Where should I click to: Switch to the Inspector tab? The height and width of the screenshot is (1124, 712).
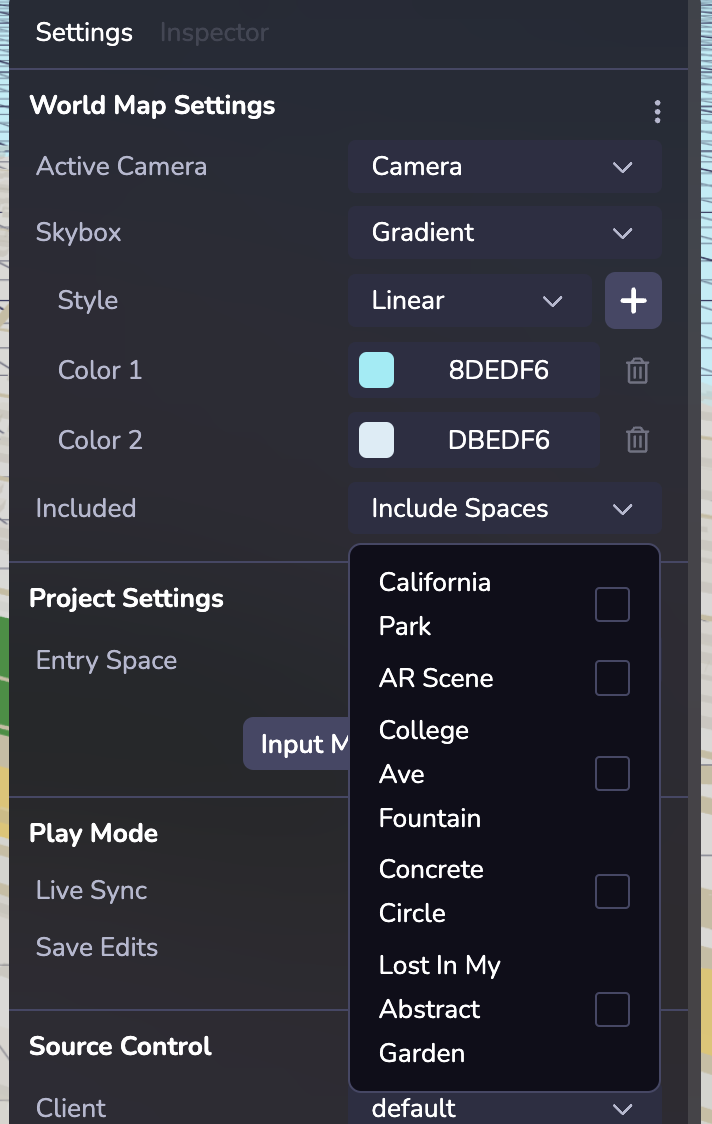point(214,32)
